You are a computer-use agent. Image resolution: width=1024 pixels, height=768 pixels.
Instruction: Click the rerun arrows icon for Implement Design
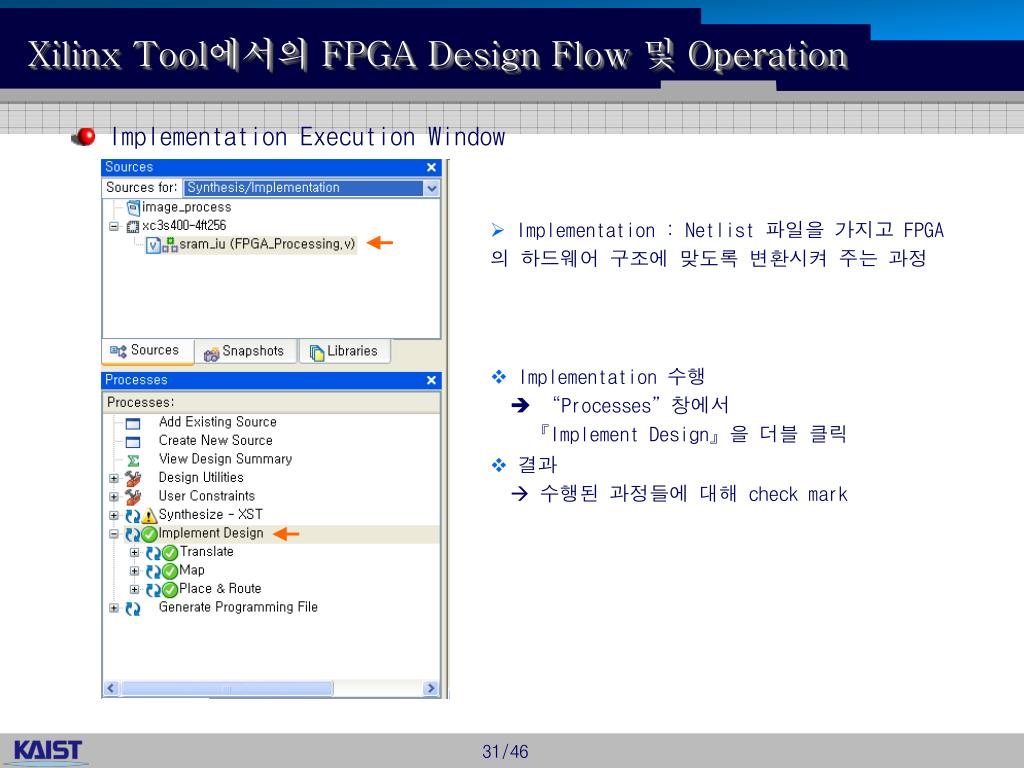click(133, 535)
